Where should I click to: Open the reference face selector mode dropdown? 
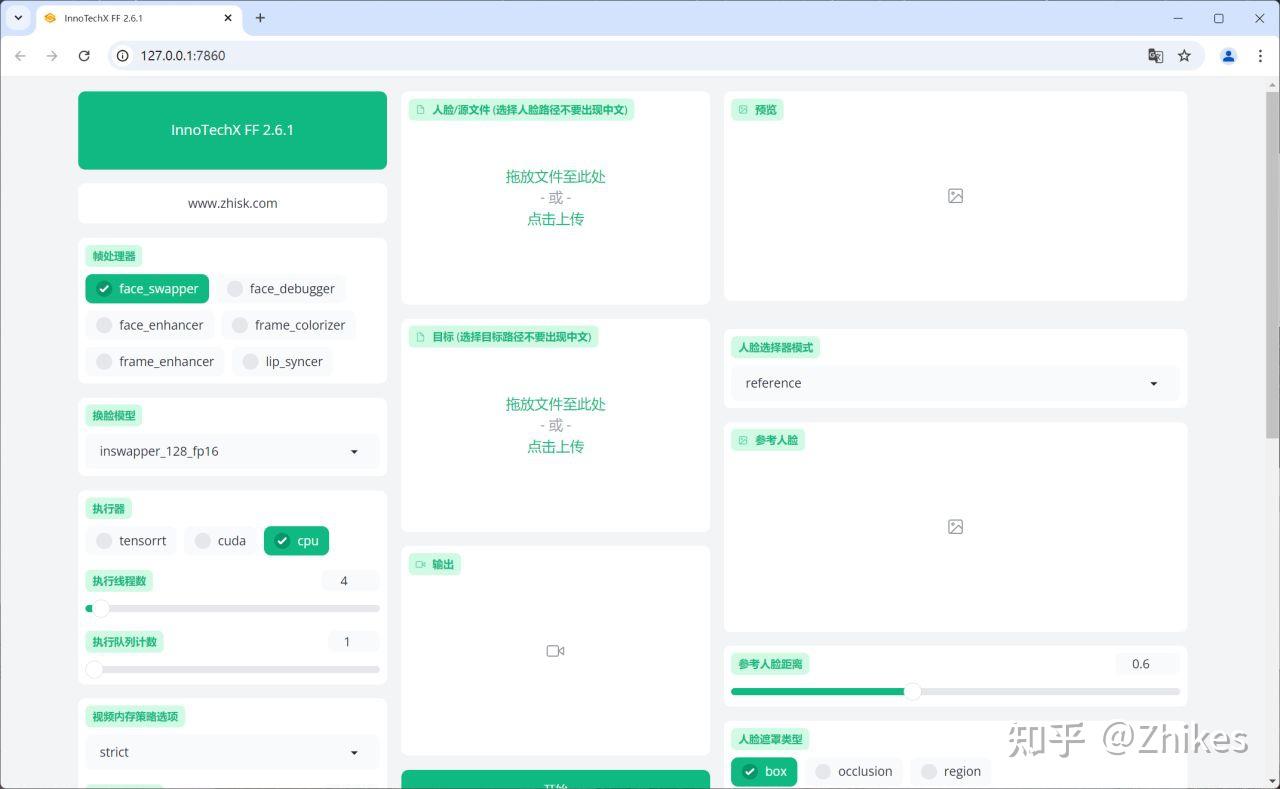point(955,383)
